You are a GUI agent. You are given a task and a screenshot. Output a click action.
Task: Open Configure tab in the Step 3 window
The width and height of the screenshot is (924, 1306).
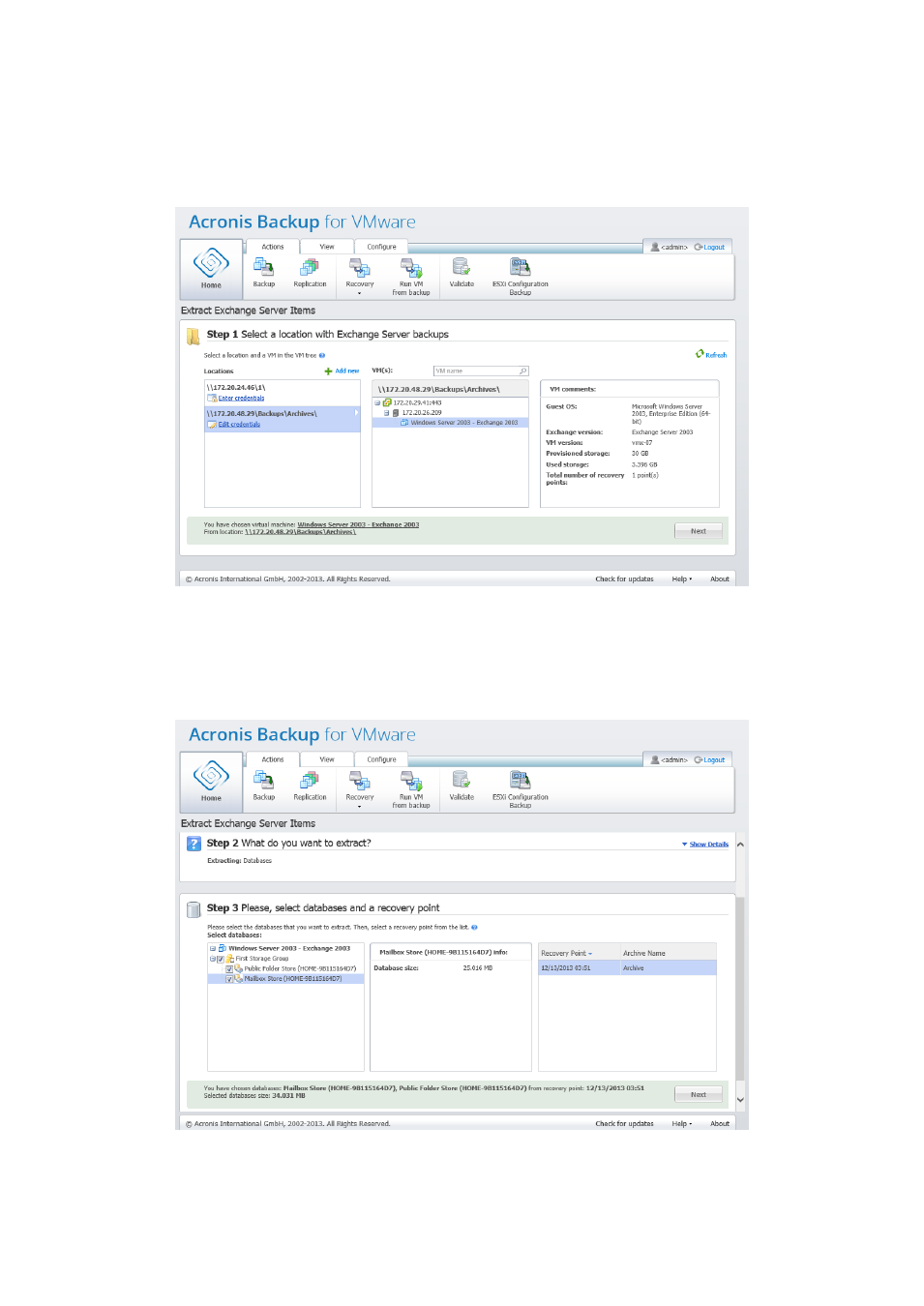tap(381, 759)
